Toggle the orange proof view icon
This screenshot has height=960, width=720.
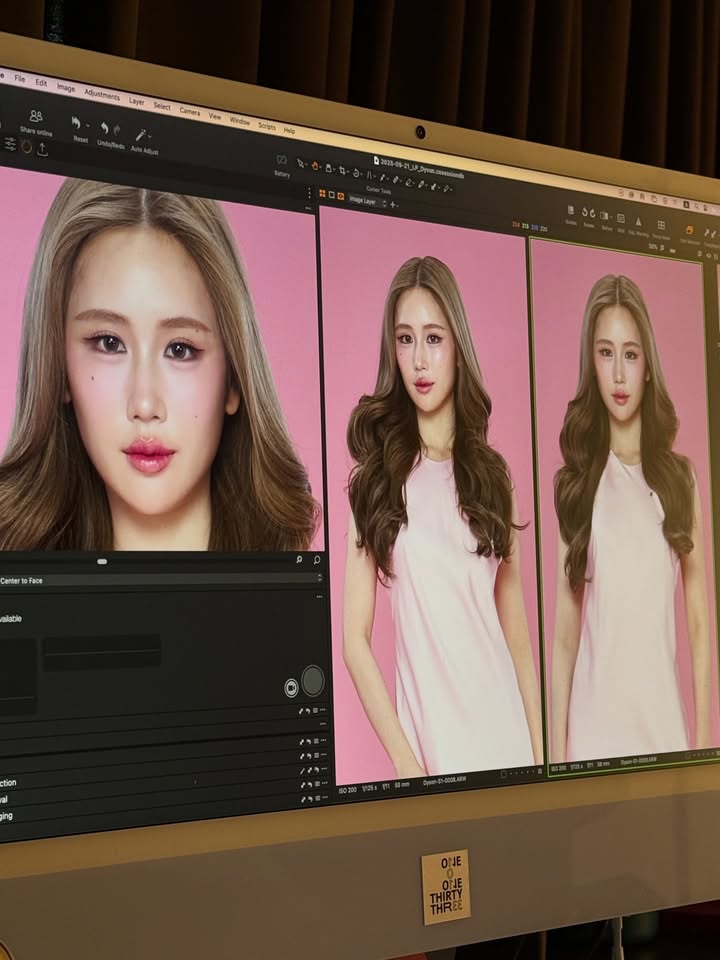click(x=341, y=197)
